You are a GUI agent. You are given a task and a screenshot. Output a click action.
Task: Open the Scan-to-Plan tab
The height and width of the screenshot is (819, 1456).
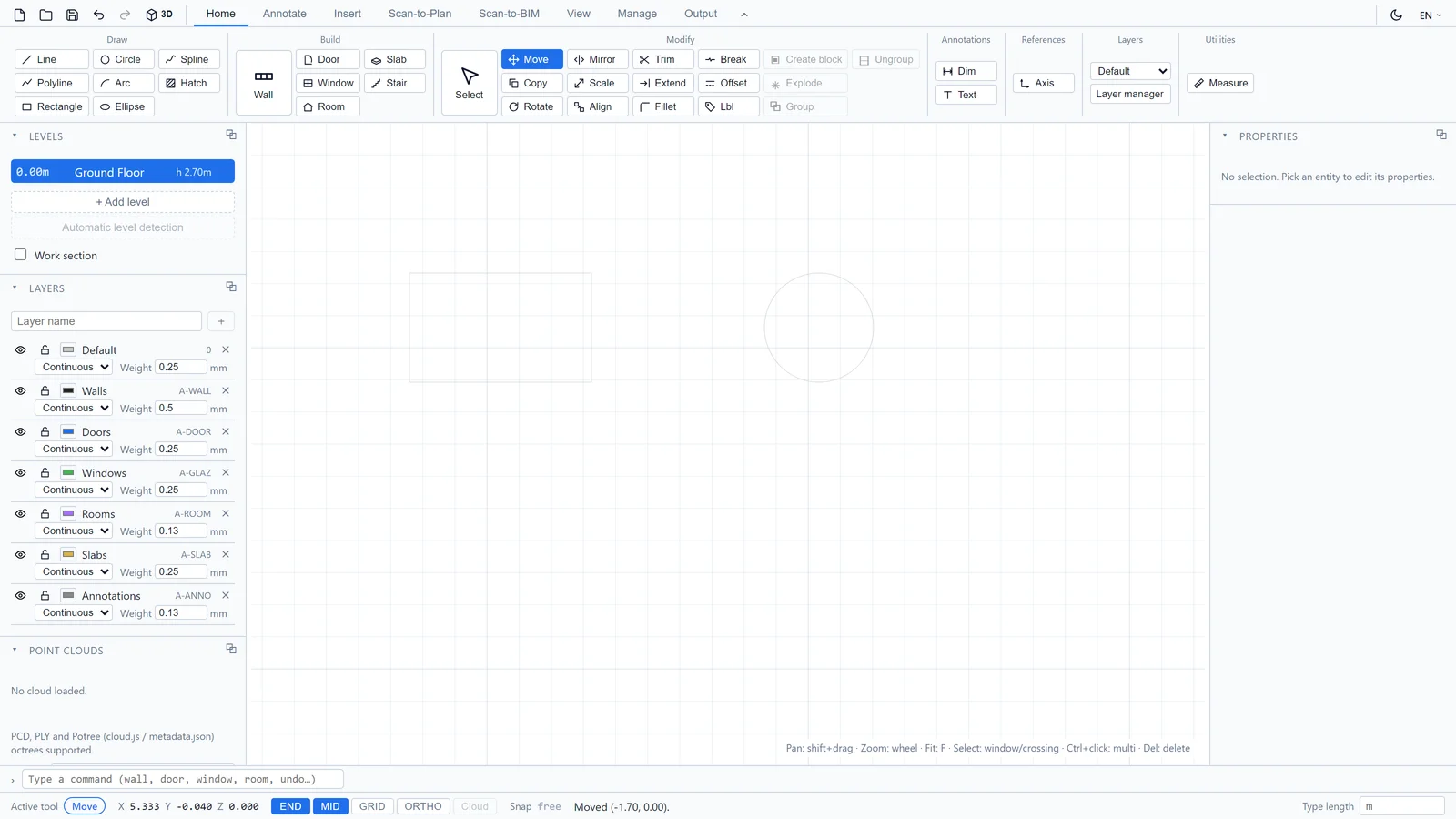click(420, 14)
